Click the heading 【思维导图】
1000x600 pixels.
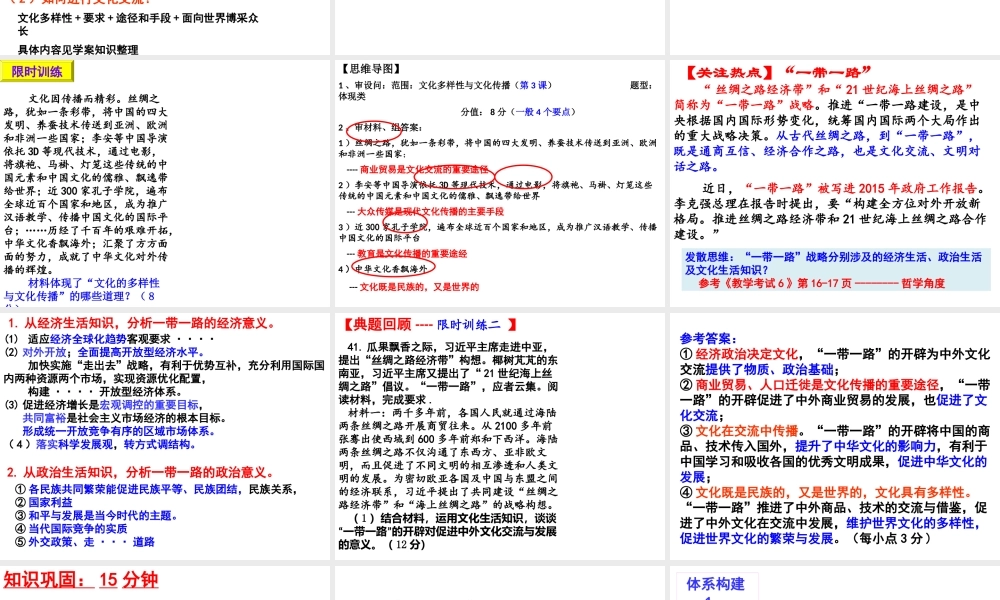point(370,68)
